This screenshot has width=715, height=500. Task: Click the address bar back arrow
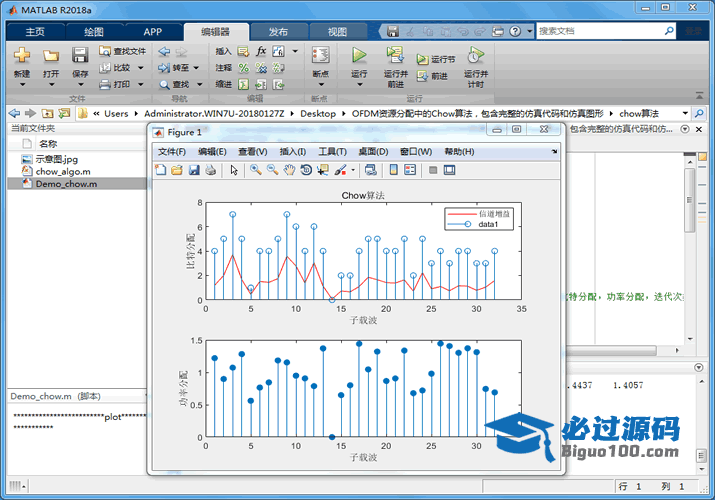pos(15,113)
